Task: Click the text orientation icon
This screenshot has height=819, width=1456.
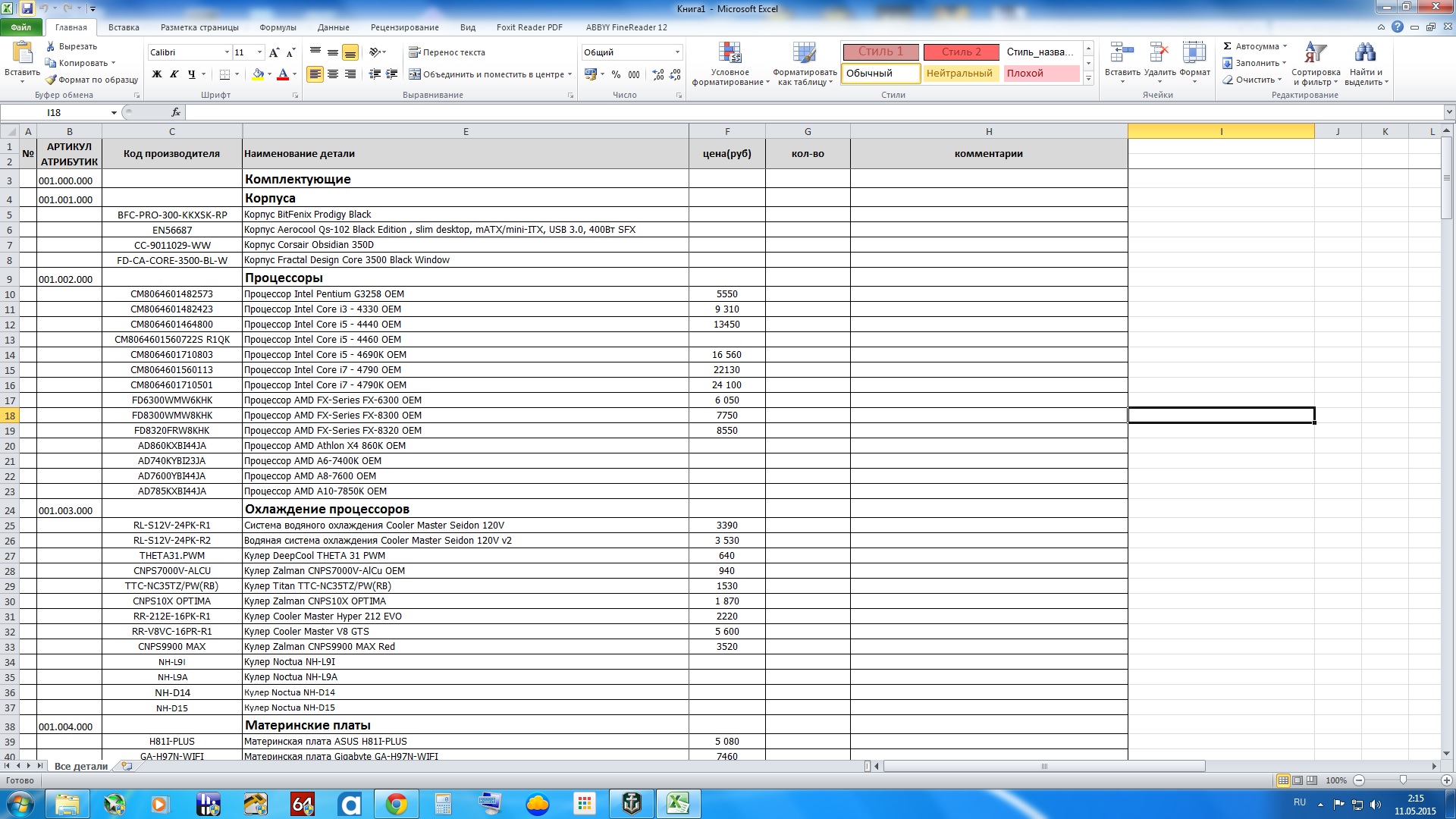Action: coord(375,52)
